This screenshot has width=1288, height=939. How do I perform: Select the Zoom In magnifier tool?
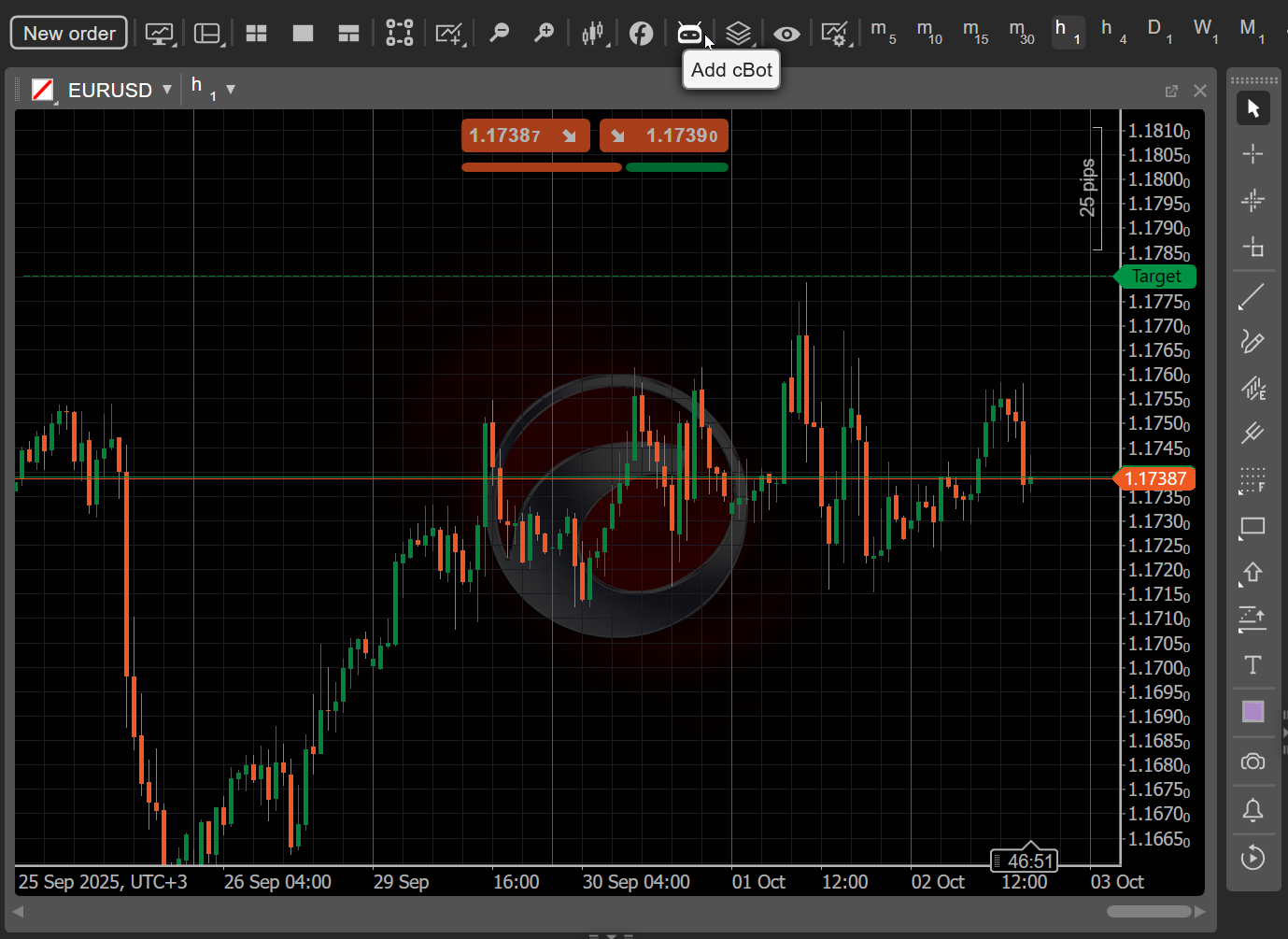pos(545,33)
